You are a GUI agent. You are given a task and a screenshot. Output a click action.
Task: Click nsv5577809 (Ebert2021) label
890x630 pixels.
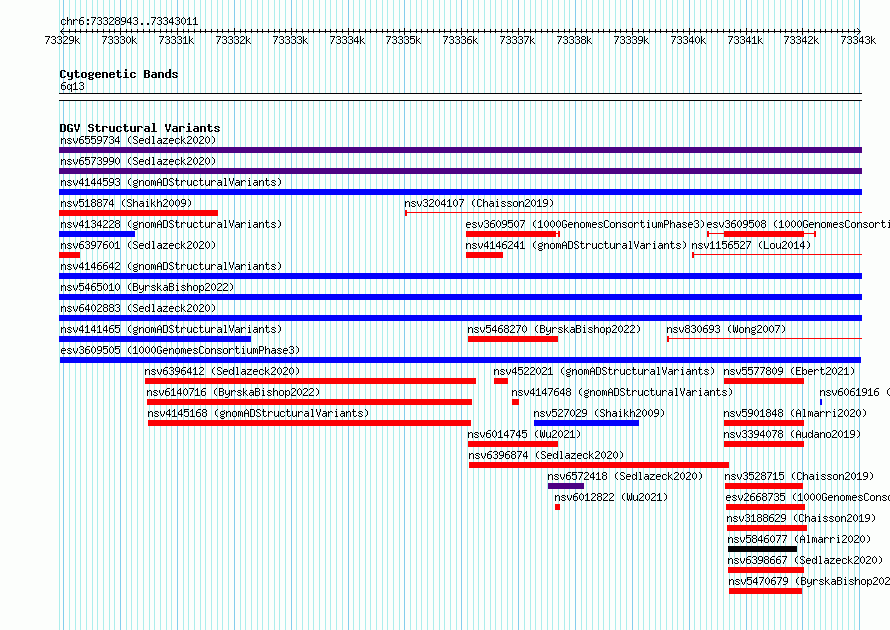point(789,371)
